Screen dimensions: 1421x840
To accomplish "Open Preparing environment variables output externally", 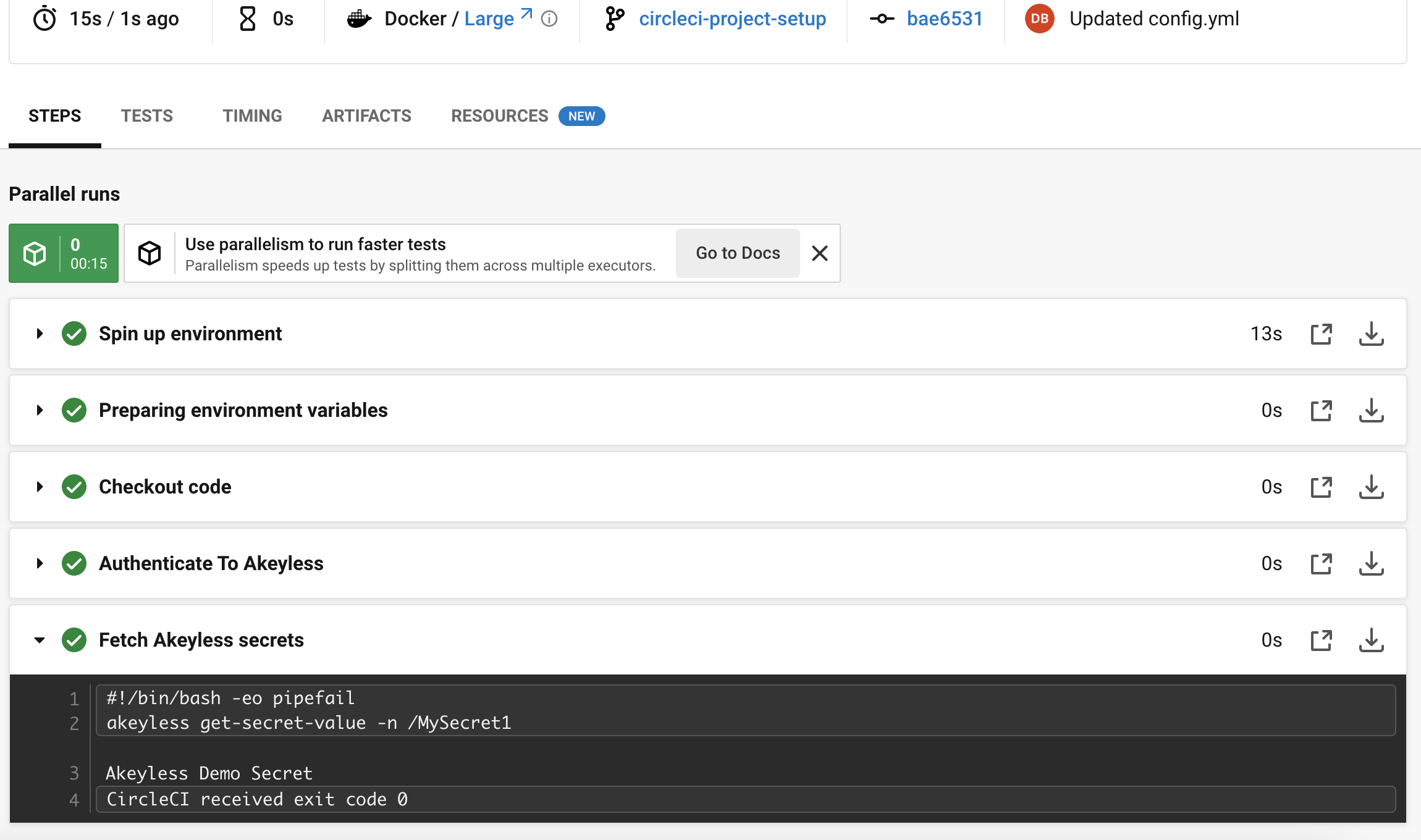I will click(1322, 410).
